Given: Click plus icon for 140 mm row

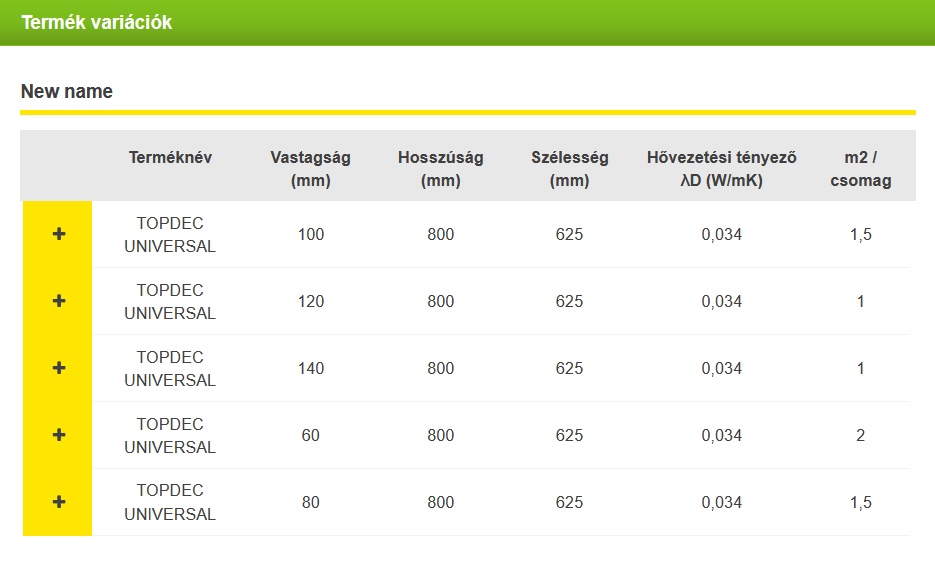Looking at the screenshot, I should [x=58, y=368].
